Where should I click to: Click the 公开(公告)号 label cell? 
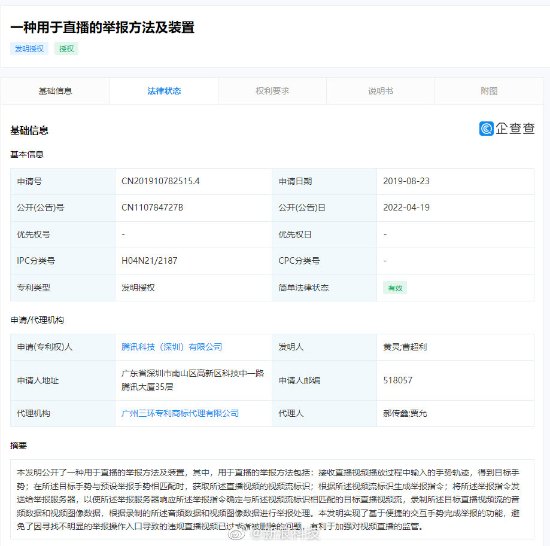(63, 208)
